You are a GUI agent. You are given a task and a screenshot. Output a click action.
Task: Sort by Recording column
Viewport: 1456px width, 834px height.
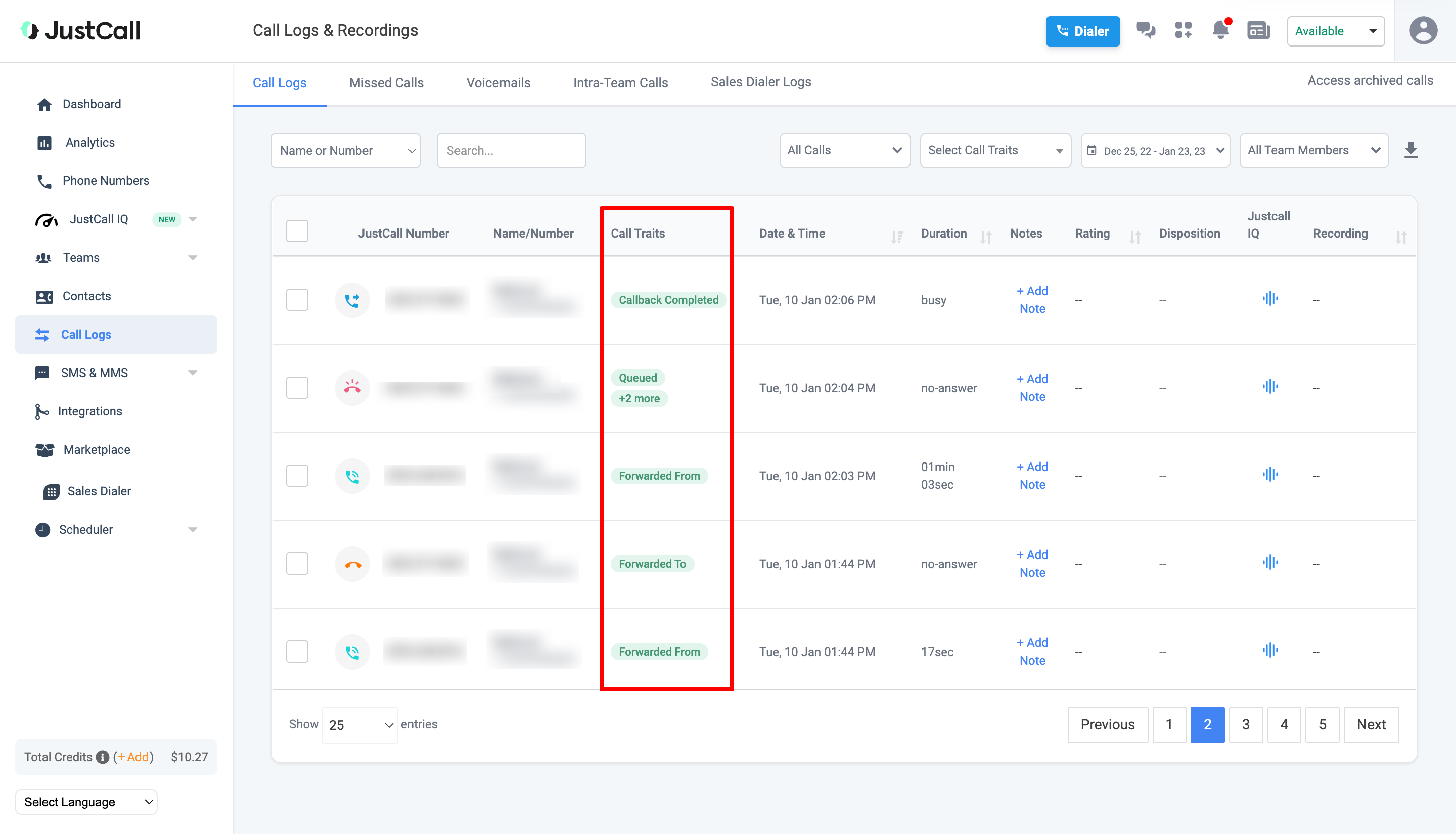coord(1401,236)
